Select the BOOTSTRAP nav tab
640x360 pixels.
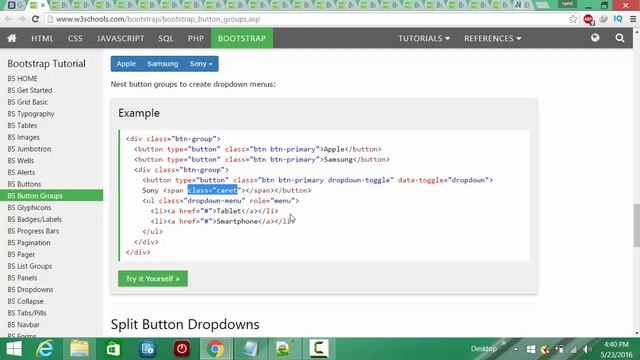242,38
